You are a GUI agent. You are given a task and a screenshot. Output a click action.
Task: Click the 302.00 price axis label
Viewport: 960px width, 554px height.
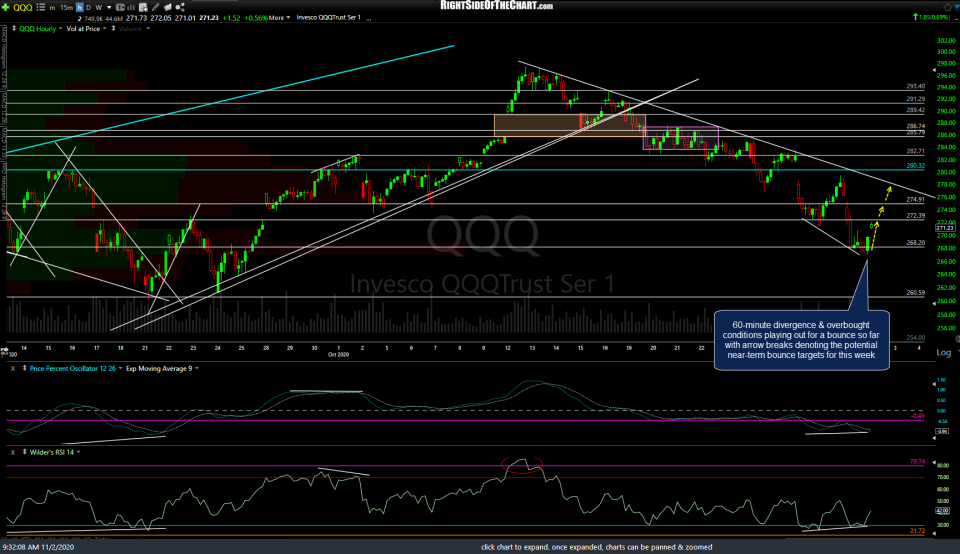pyautogui.click(x=946, y=40)
